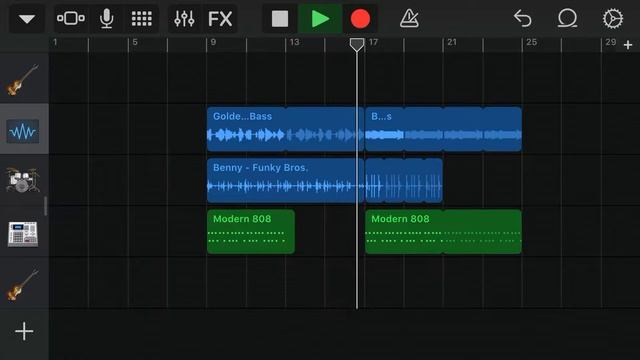Image resolution: width=640 pixels, height=360 pixels.
Task: Select the B...s audio region
Action: coord(443,129)
